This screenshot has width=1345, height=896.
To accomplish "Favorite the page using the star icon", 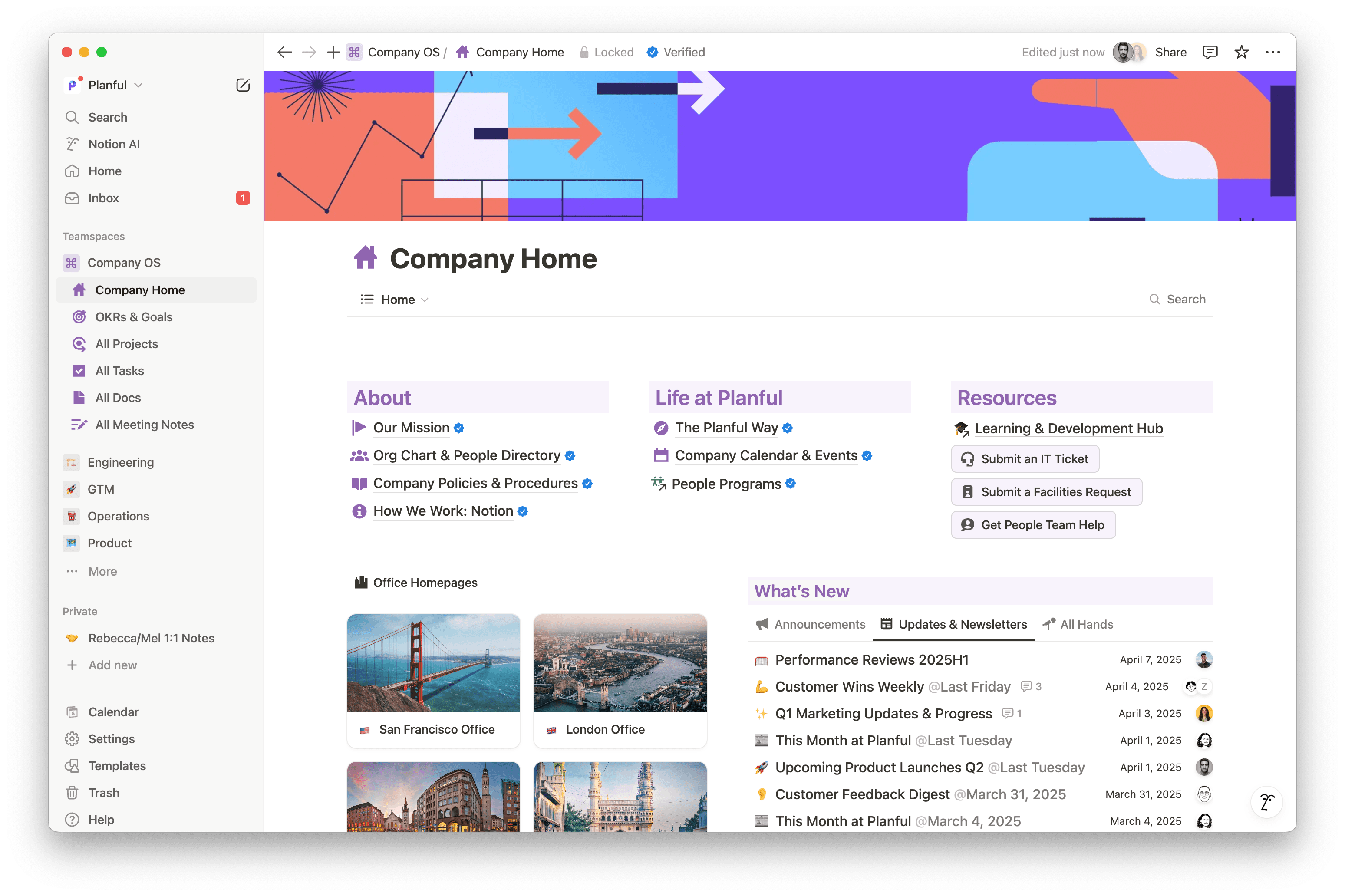I will (x=1241, y=52).
